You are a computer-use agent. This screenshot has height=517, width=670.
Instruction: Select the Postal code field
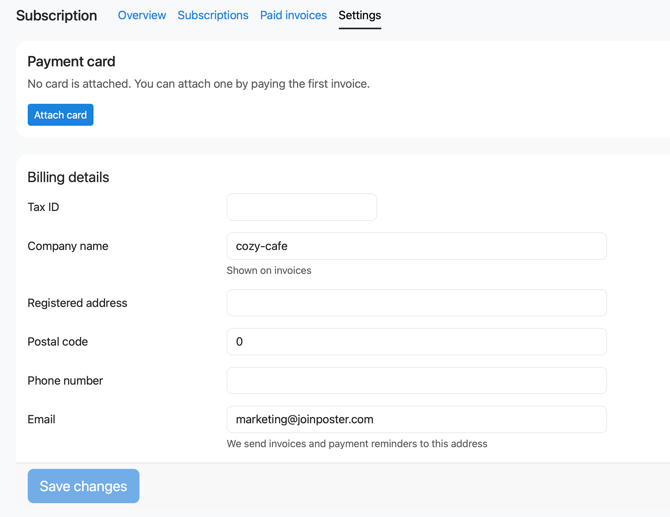coord(417,342)
